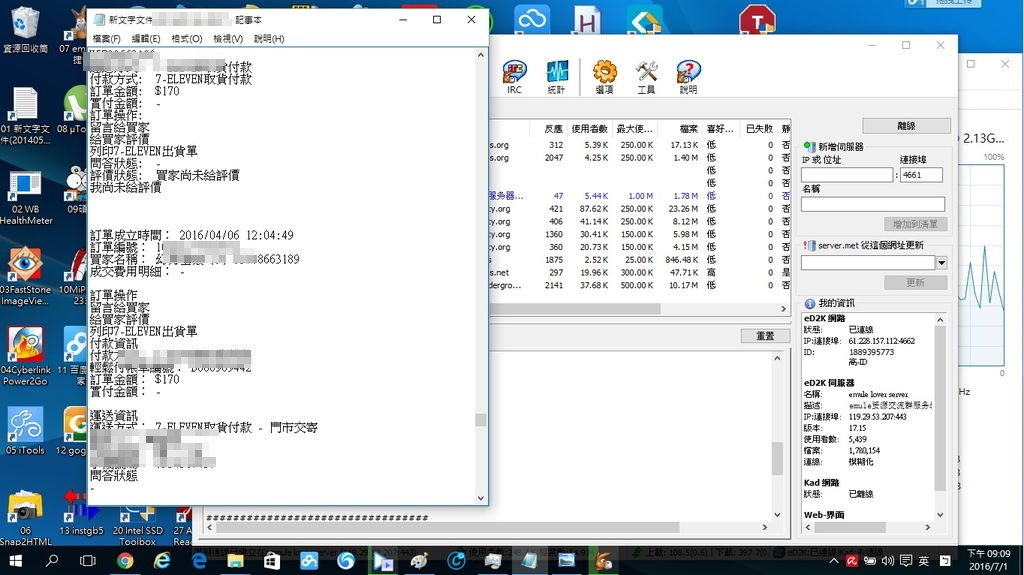Open taskbar search magnifier
Image resolution: width=1024 pixels, height=575 pixels.
52,561
